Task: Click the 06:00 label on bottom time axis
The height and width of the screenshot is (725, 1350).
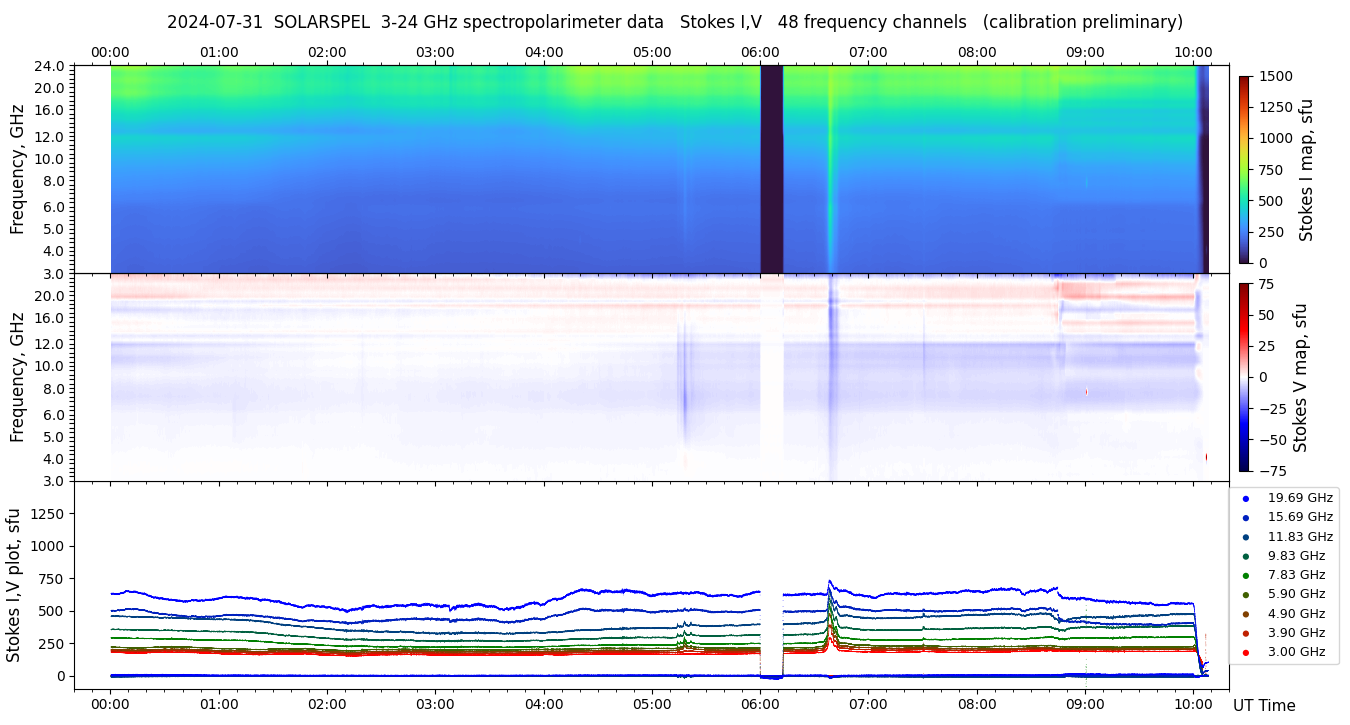Action: [760, 703]
